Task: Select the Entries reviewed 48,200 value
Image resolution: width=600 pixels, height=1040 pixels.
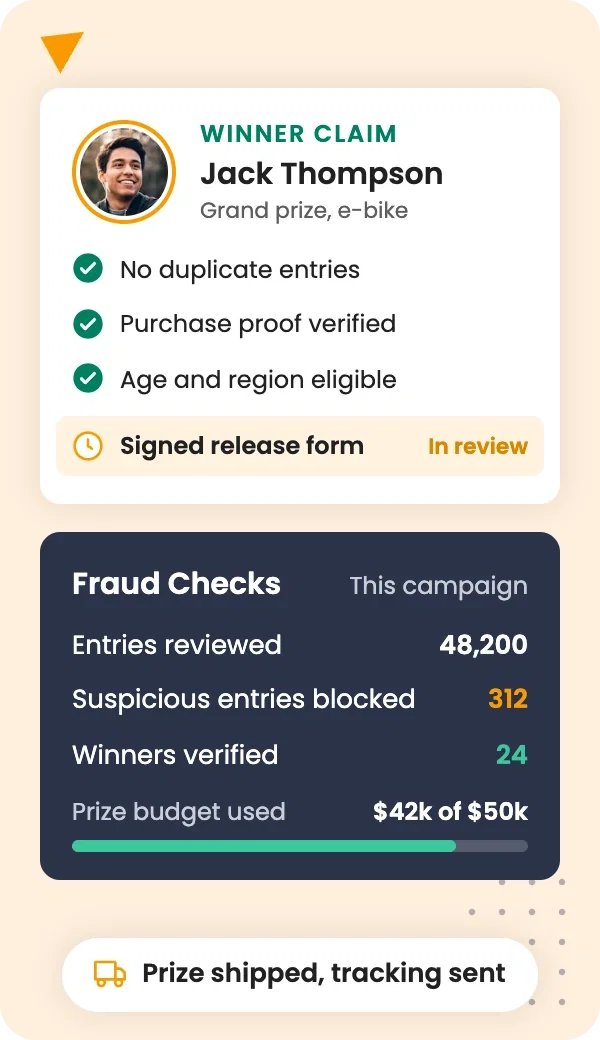Action: click(x=483, y=645)
